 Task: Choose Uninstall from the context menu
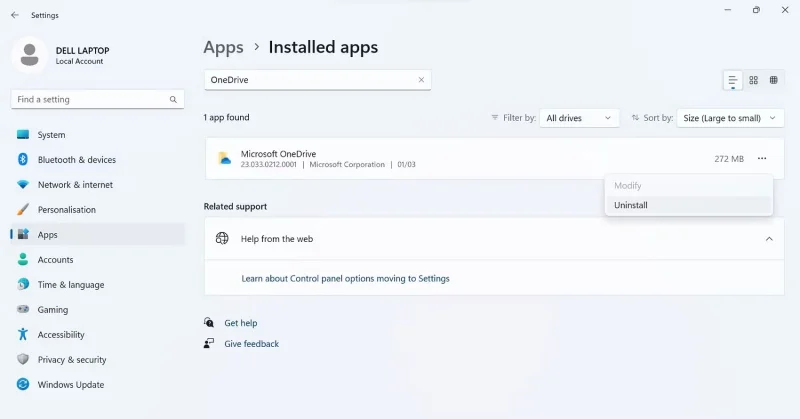[x=688, y=205]
